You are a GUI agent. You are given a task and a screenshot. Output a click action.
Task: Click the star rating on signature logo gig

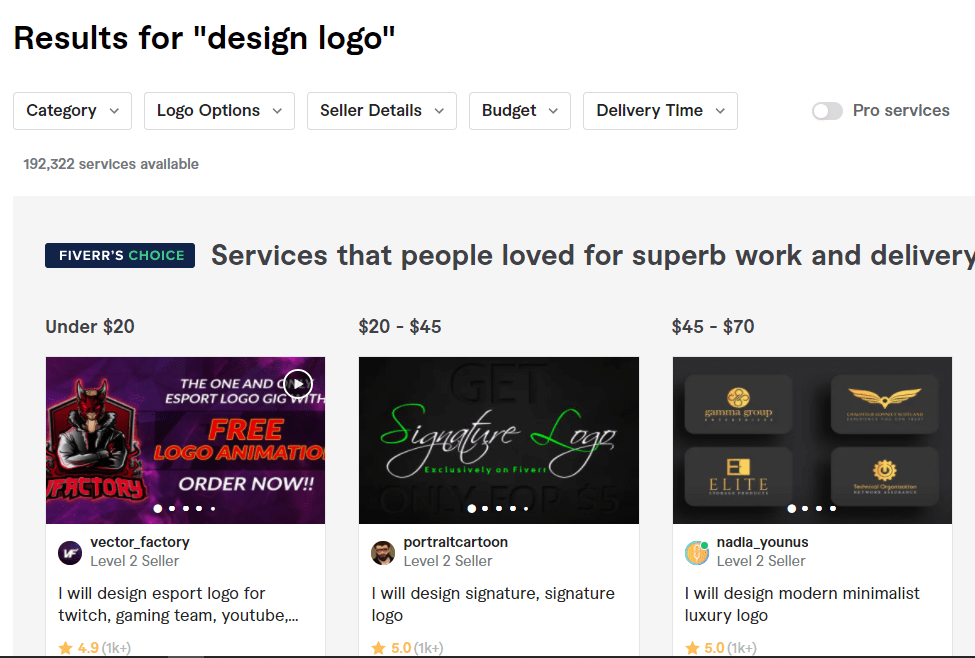click(x=379, y=648)
